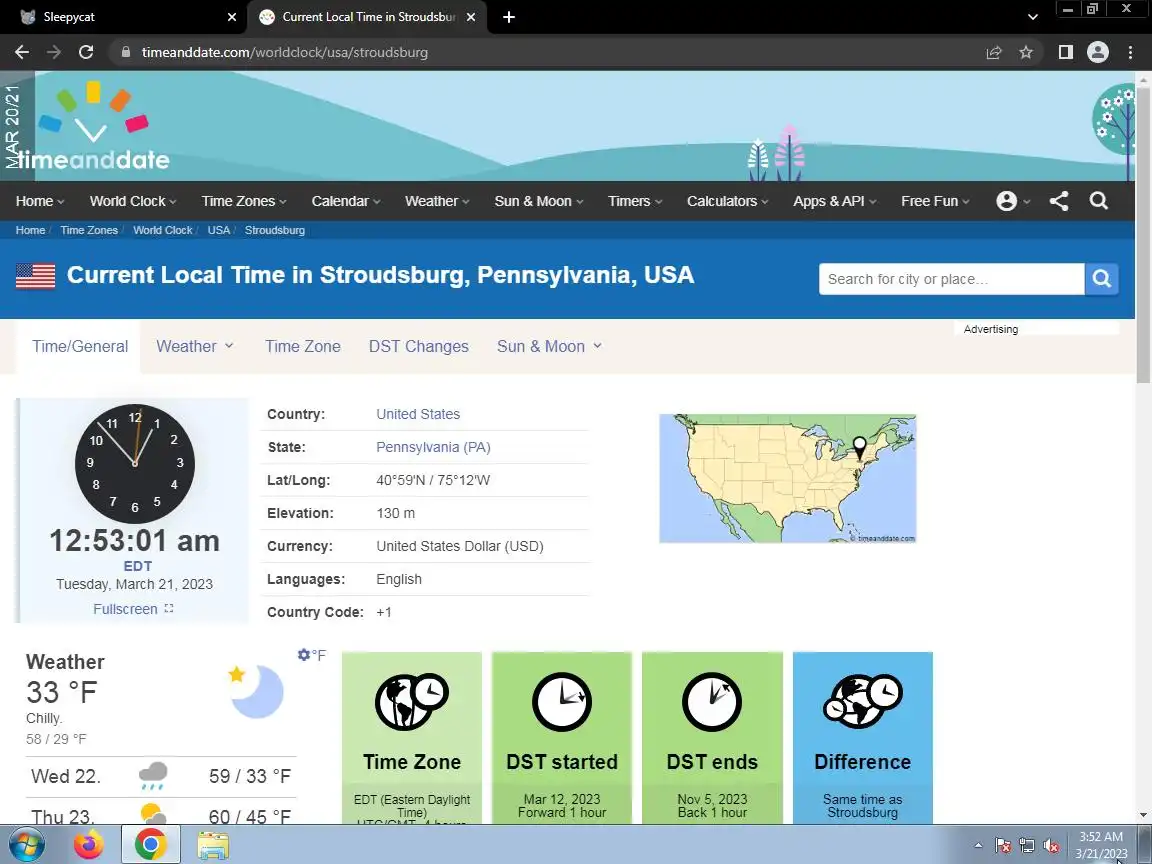Expand the Calendar navbar menu

(345, 201)
